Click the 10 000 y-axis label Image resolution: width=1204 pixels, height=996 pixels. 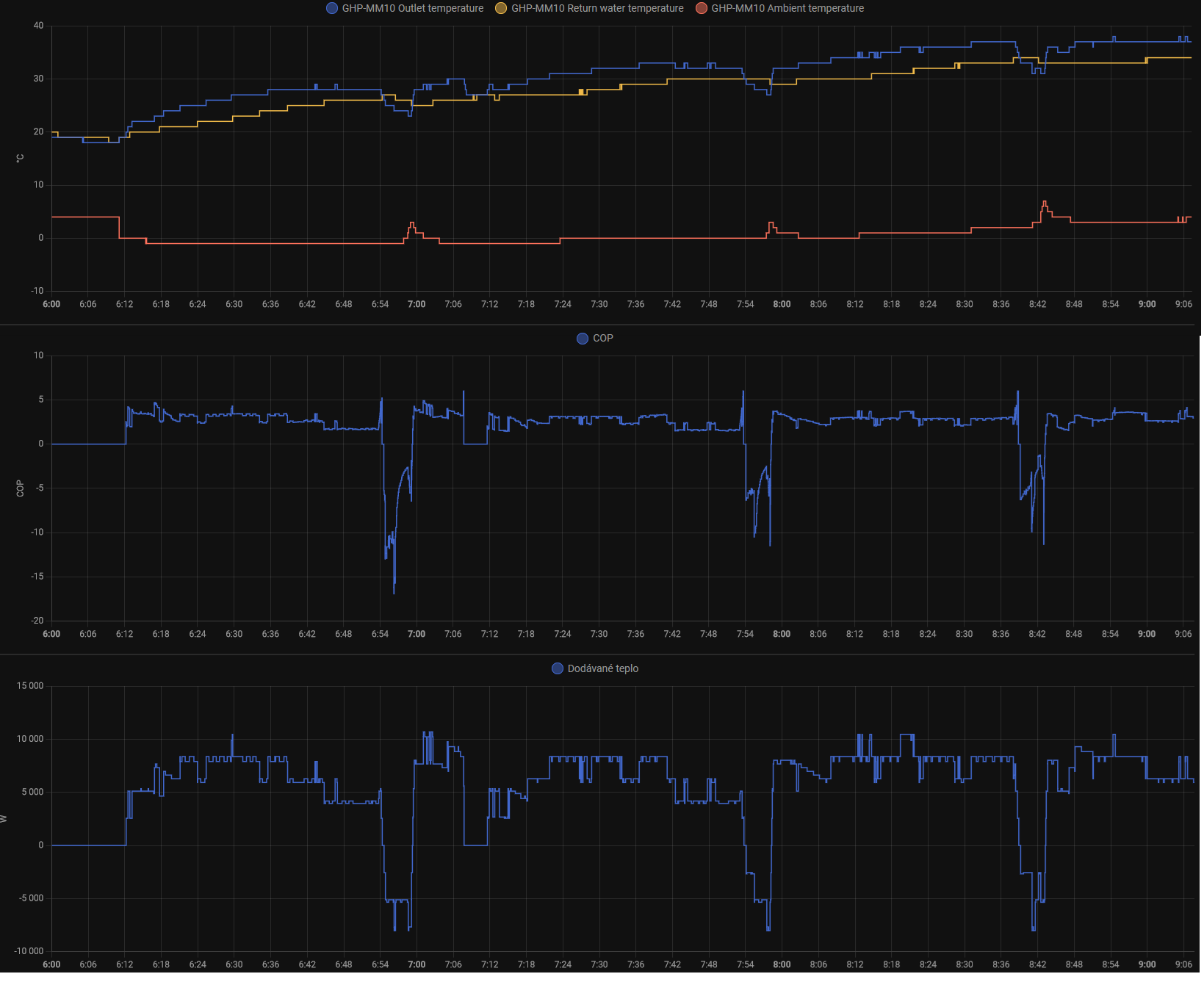click(x=30, y=739)
